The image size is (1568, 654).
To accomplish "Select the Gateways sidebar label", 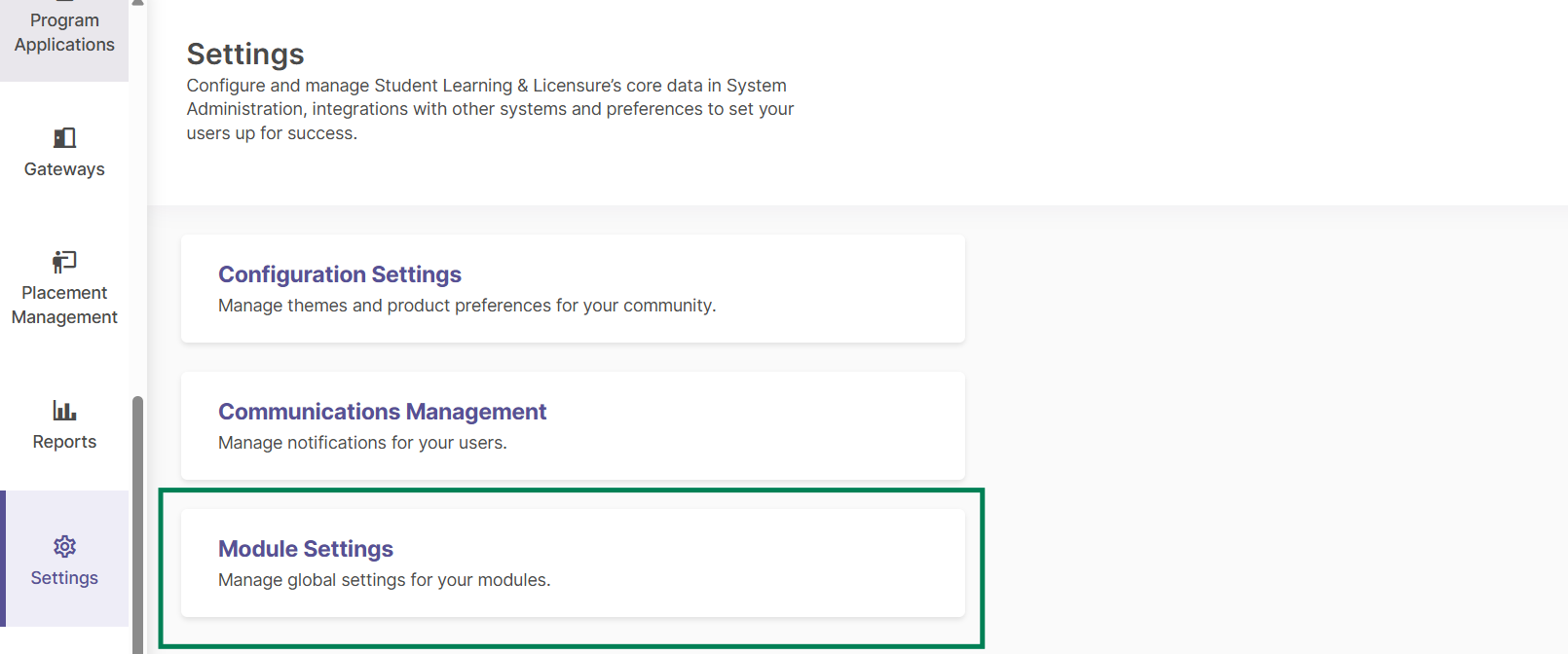I will tap(64, 169).
